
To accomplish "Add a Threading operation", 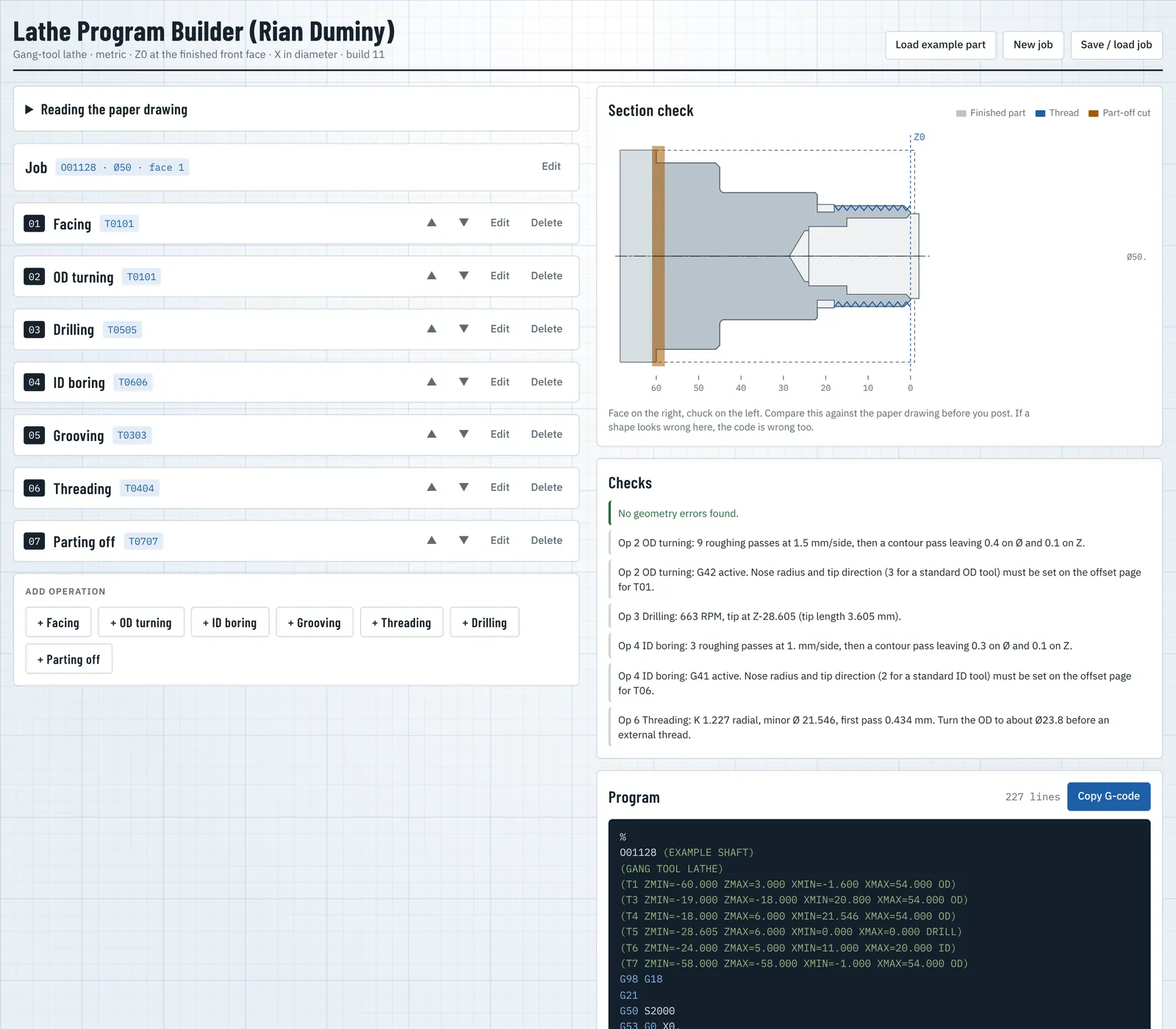I will pyautogui.click(x=401, y=623).
